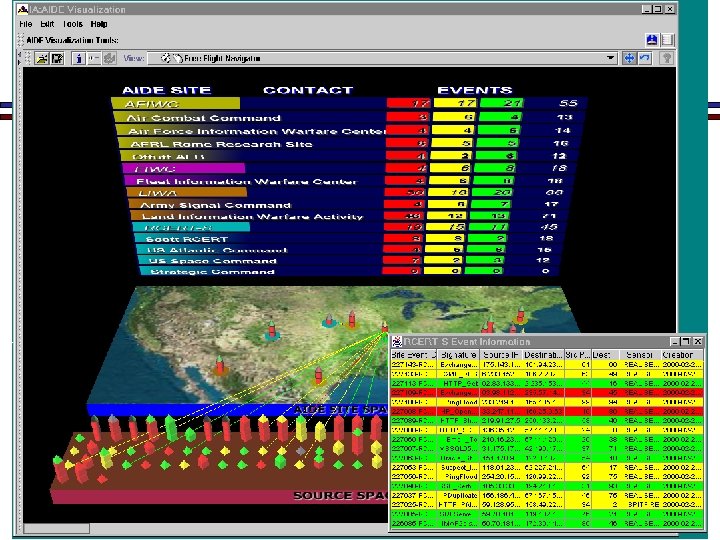Select the green HTTP_Get event row

click(x=546, y=383)
